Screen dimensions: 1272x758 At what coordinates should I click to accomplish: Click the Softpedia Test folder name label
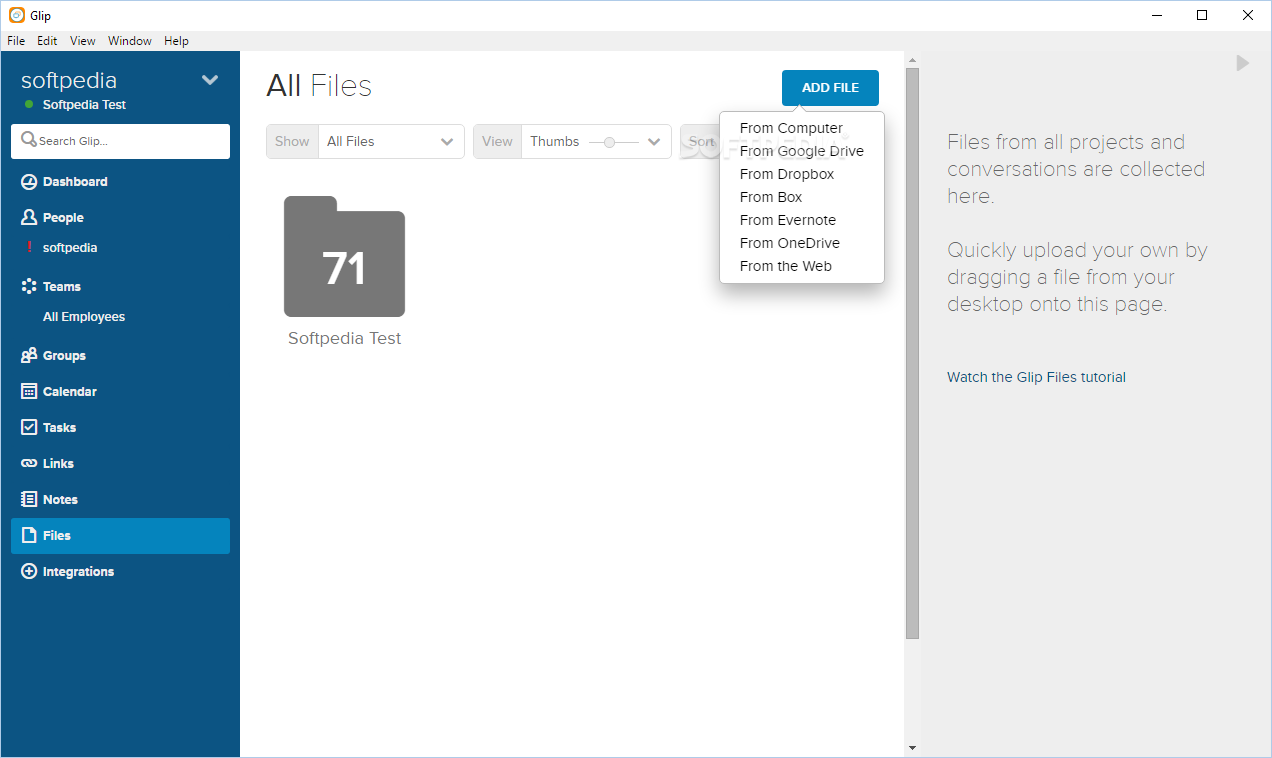(344, 339)
